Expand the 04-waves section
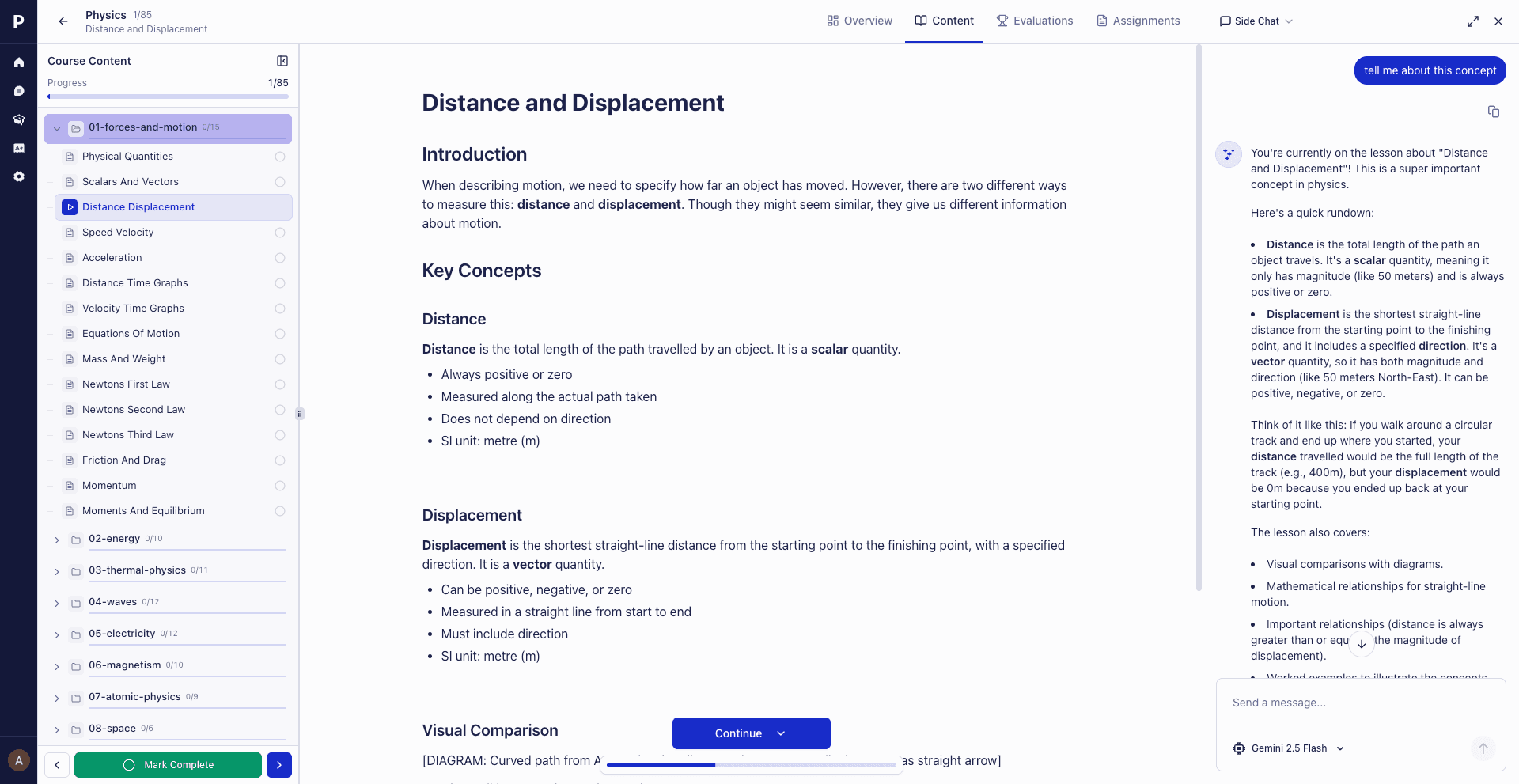Screen dimensions: 1519x784 coord(56,602)
